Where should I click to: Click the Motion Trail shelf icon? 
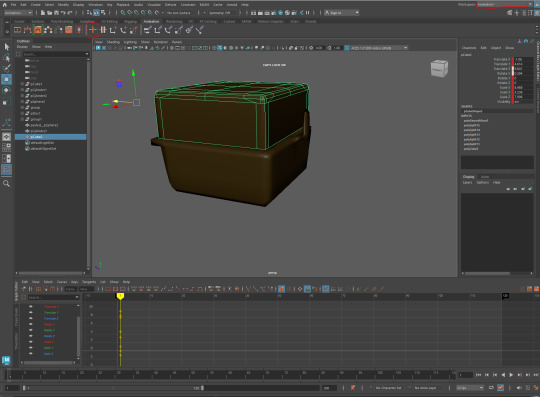tap(27, 30)
